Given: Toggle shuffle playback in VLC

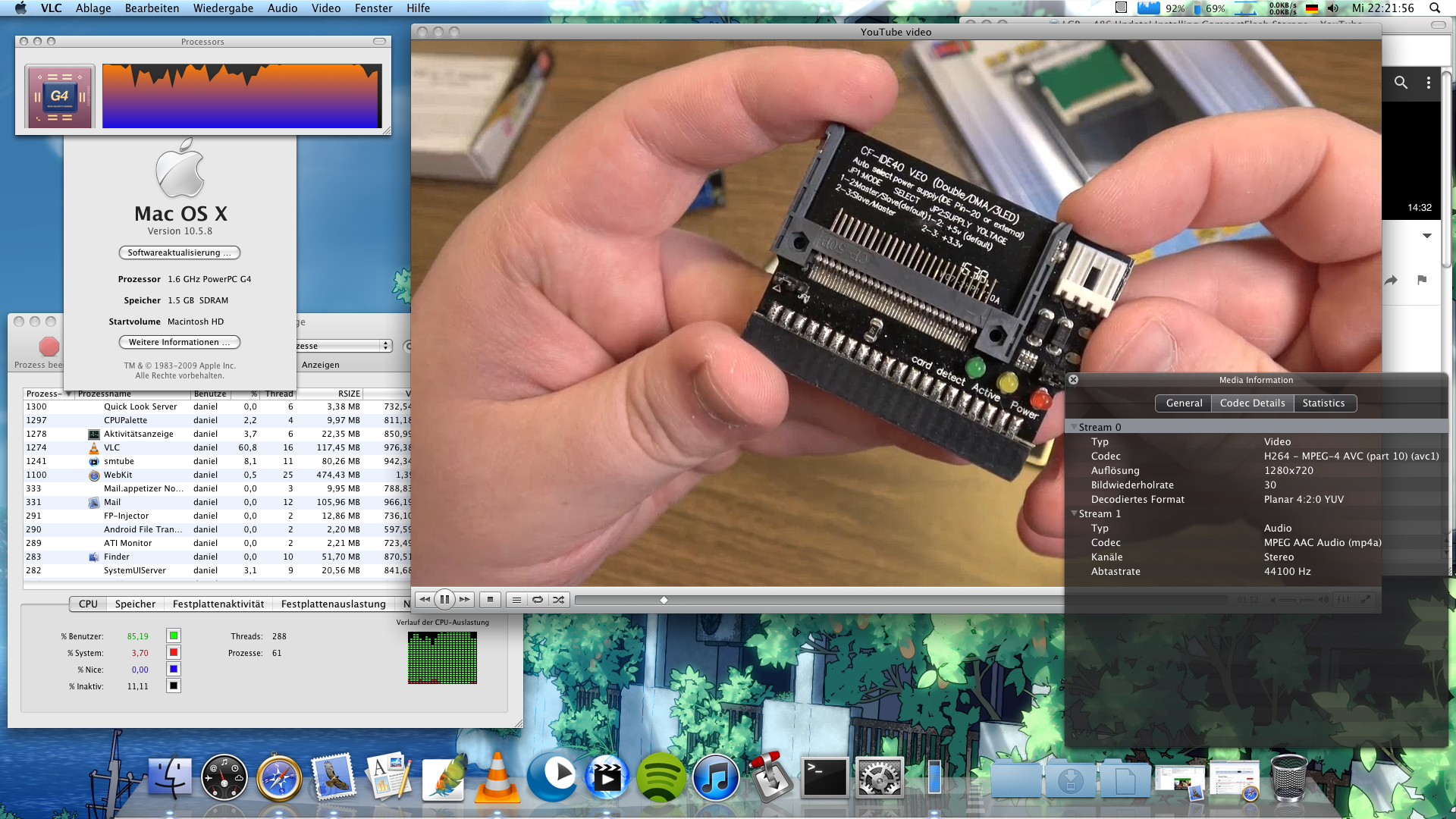Looking at the screenshot, I should (559, 600).
